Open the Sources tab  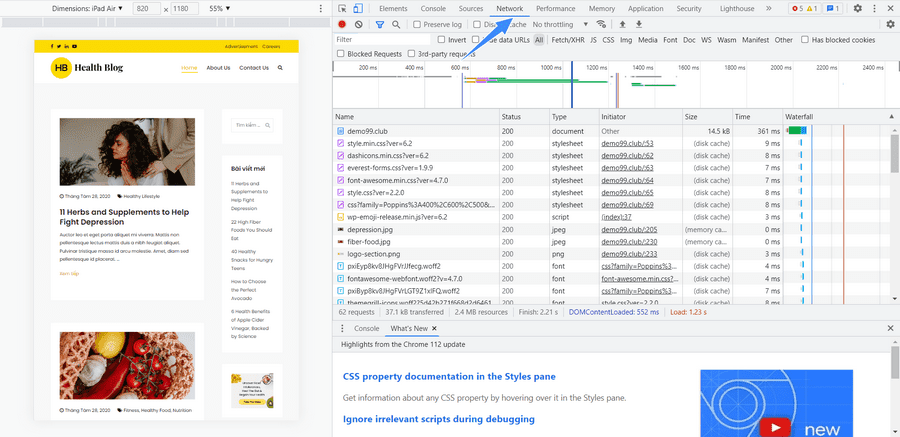(x=471, y=9)
